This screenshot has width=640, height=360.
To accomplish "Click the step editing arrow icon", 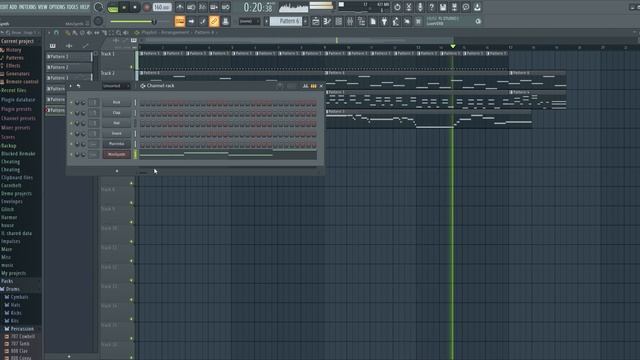I will point(191,21).
